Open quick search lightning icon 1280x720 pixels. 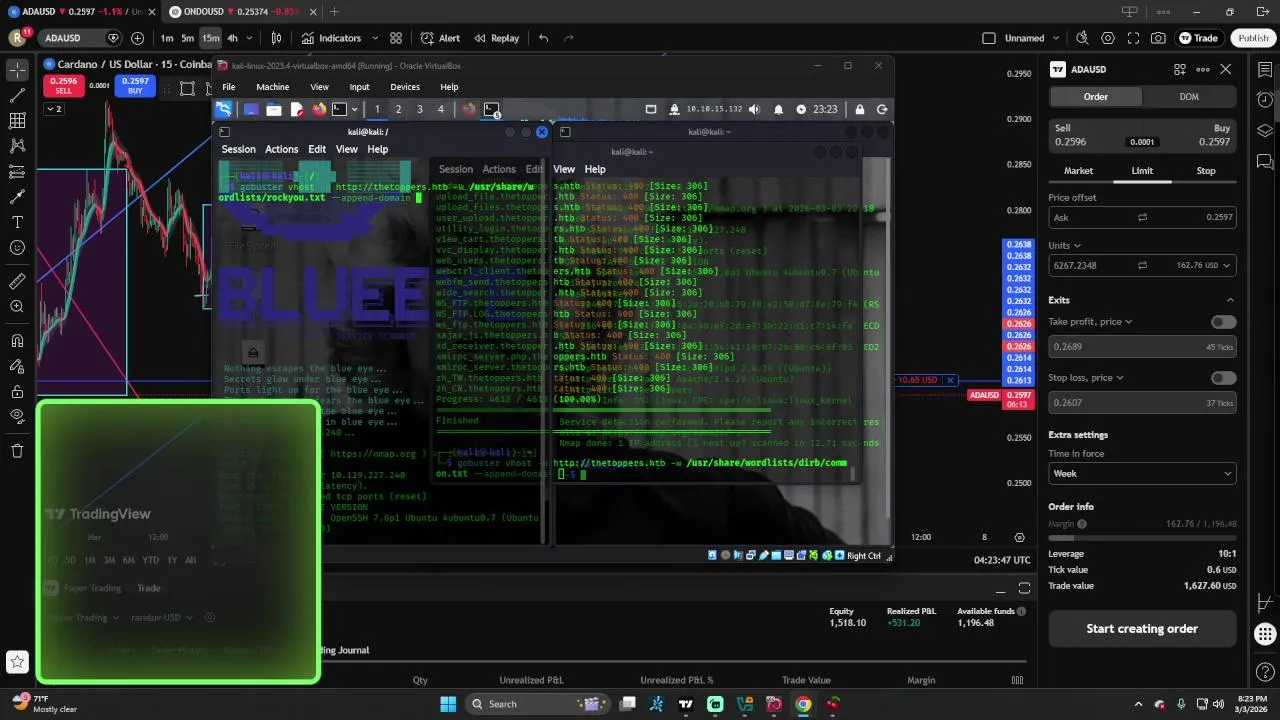[1082, 38]
